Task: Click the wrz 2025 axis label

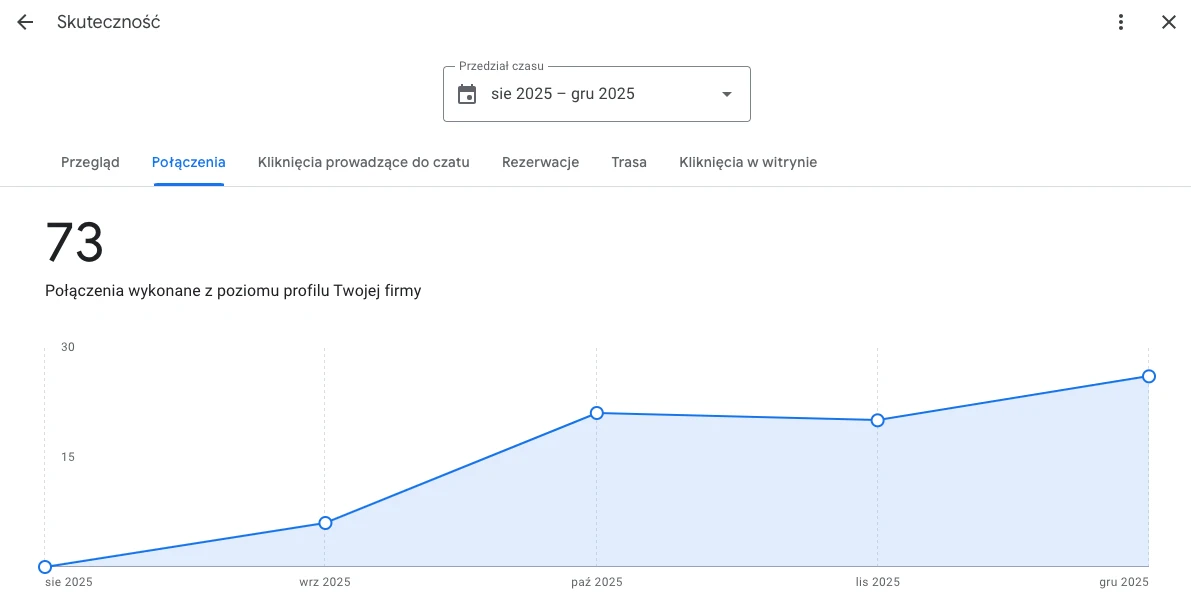Action: [324, 581]
